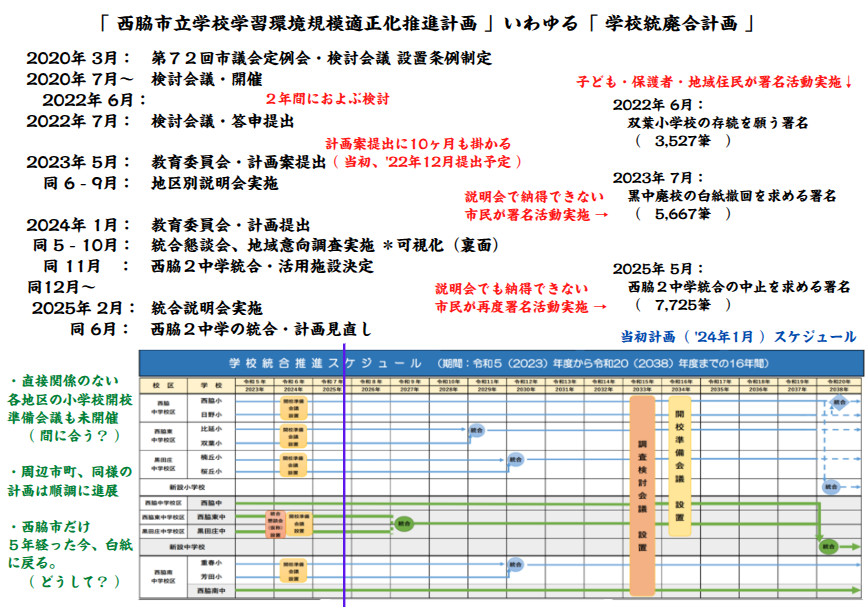This screenshot has width=867, height=607.
Task: Click the blue 統合 marker on 楠丘小 row
Action: click(x=515, y=460)
